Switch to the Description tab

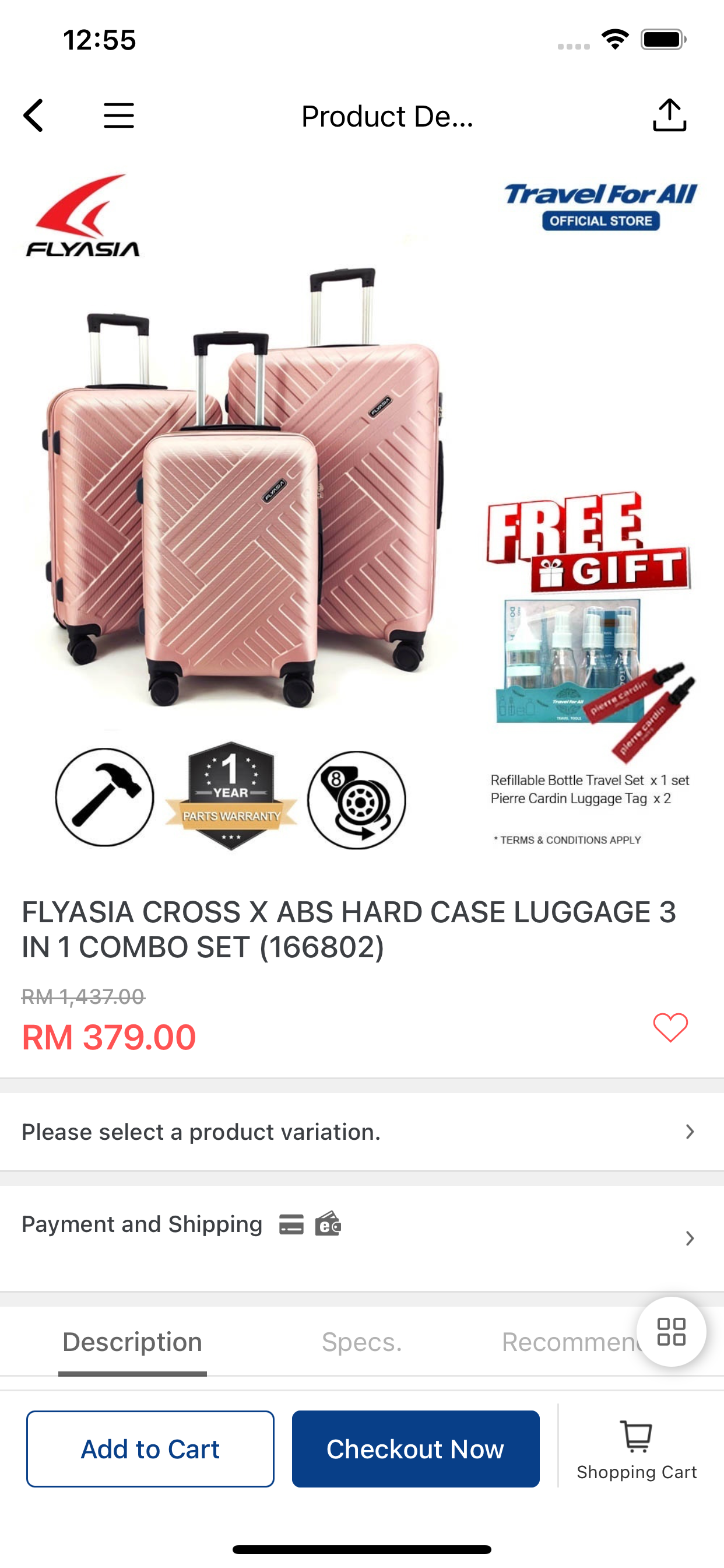pyautogui.click(x=132, y=1342)
